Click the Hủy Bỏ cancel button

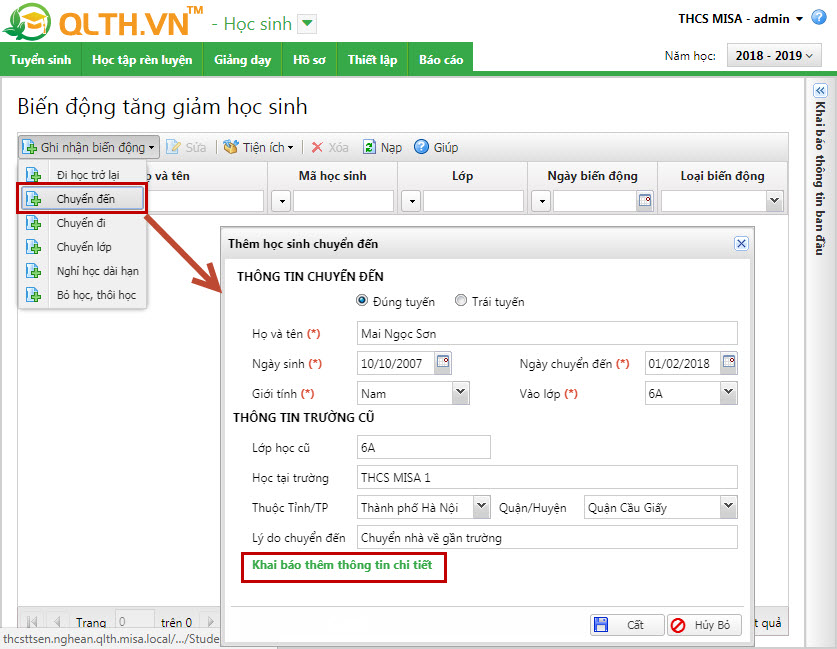click(704, 625)
